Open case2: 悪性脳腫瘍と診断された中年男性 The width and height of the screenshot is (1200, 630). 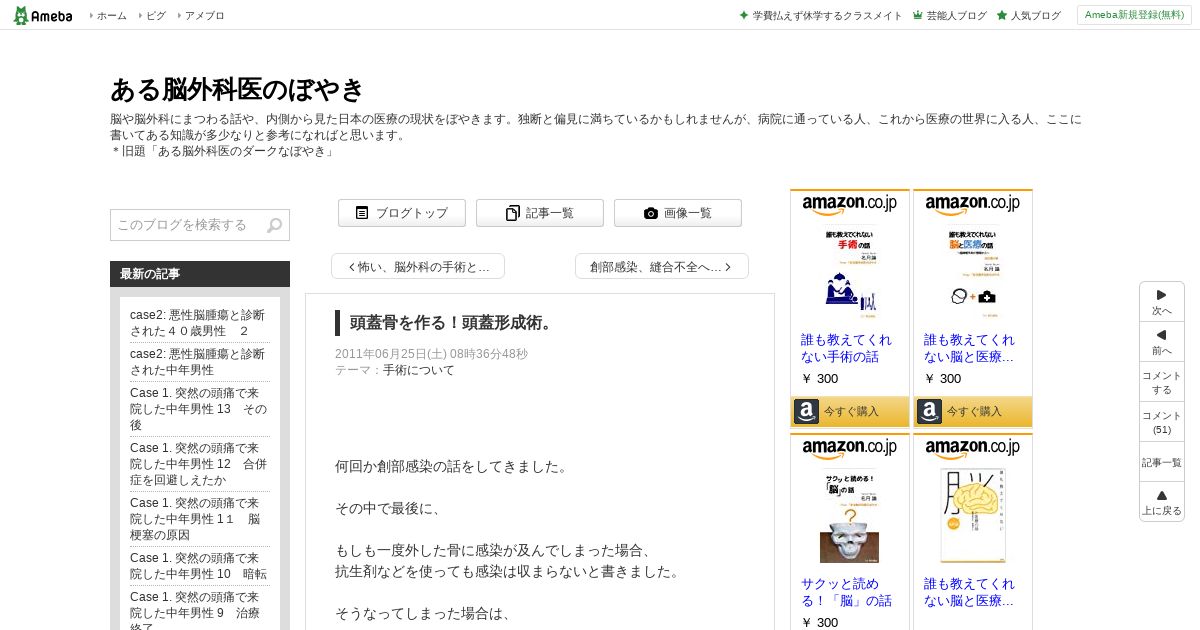pos(198,362)
